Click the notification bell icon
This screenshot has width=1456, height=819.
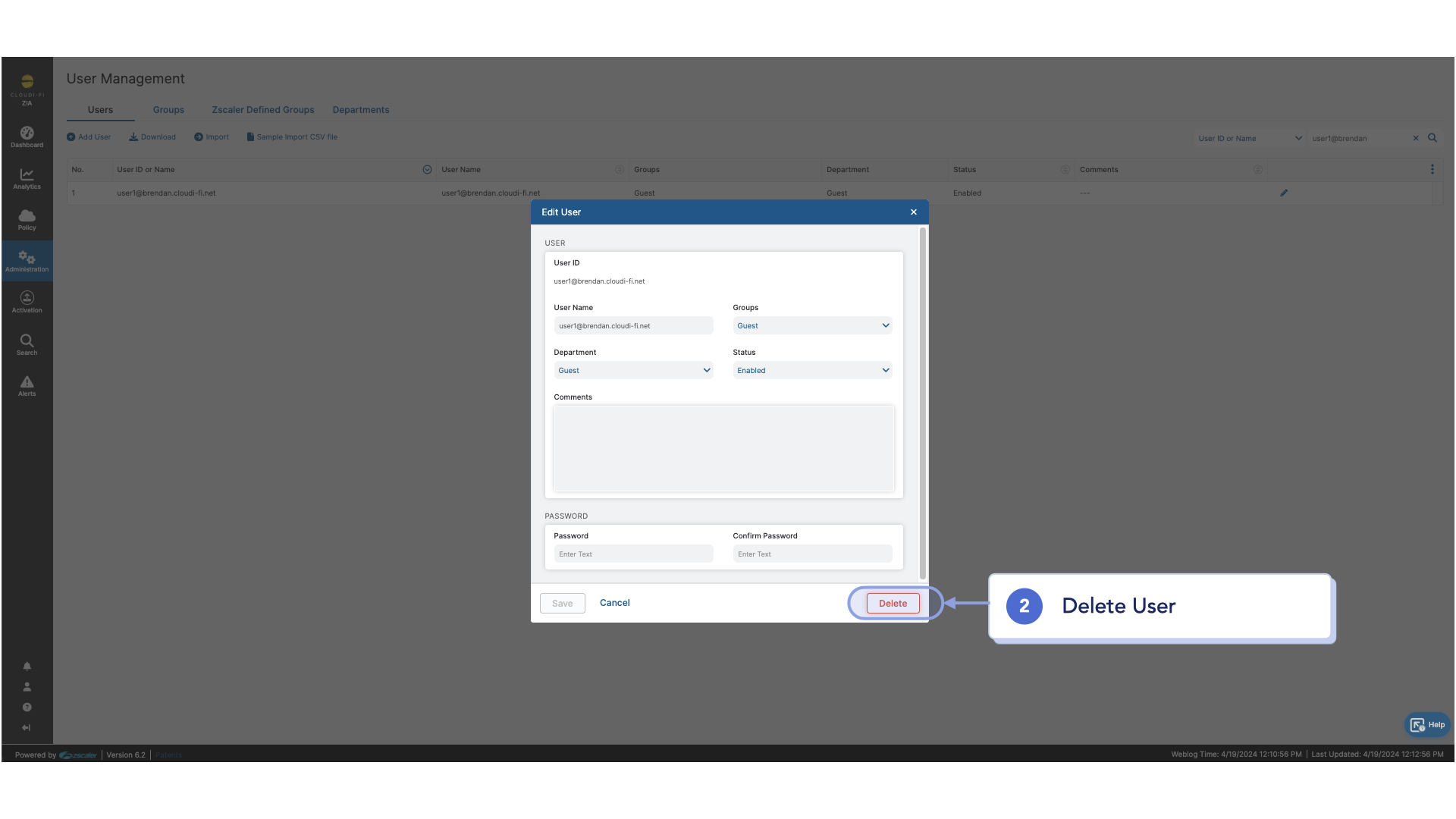click(x=27, y=666)
